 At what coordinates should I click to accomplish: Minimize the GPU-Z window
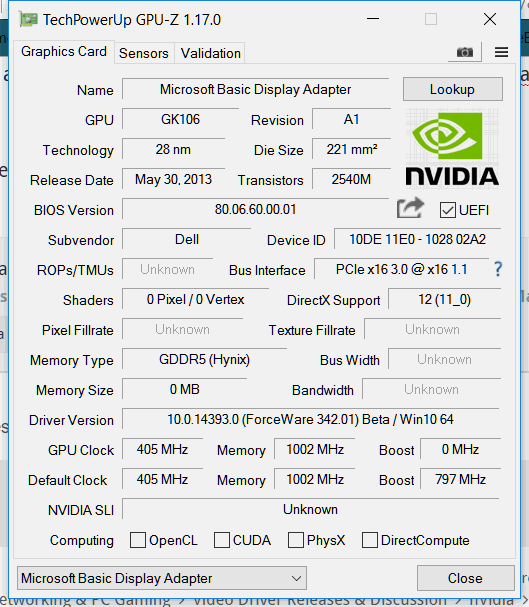(x=373, y=19)
